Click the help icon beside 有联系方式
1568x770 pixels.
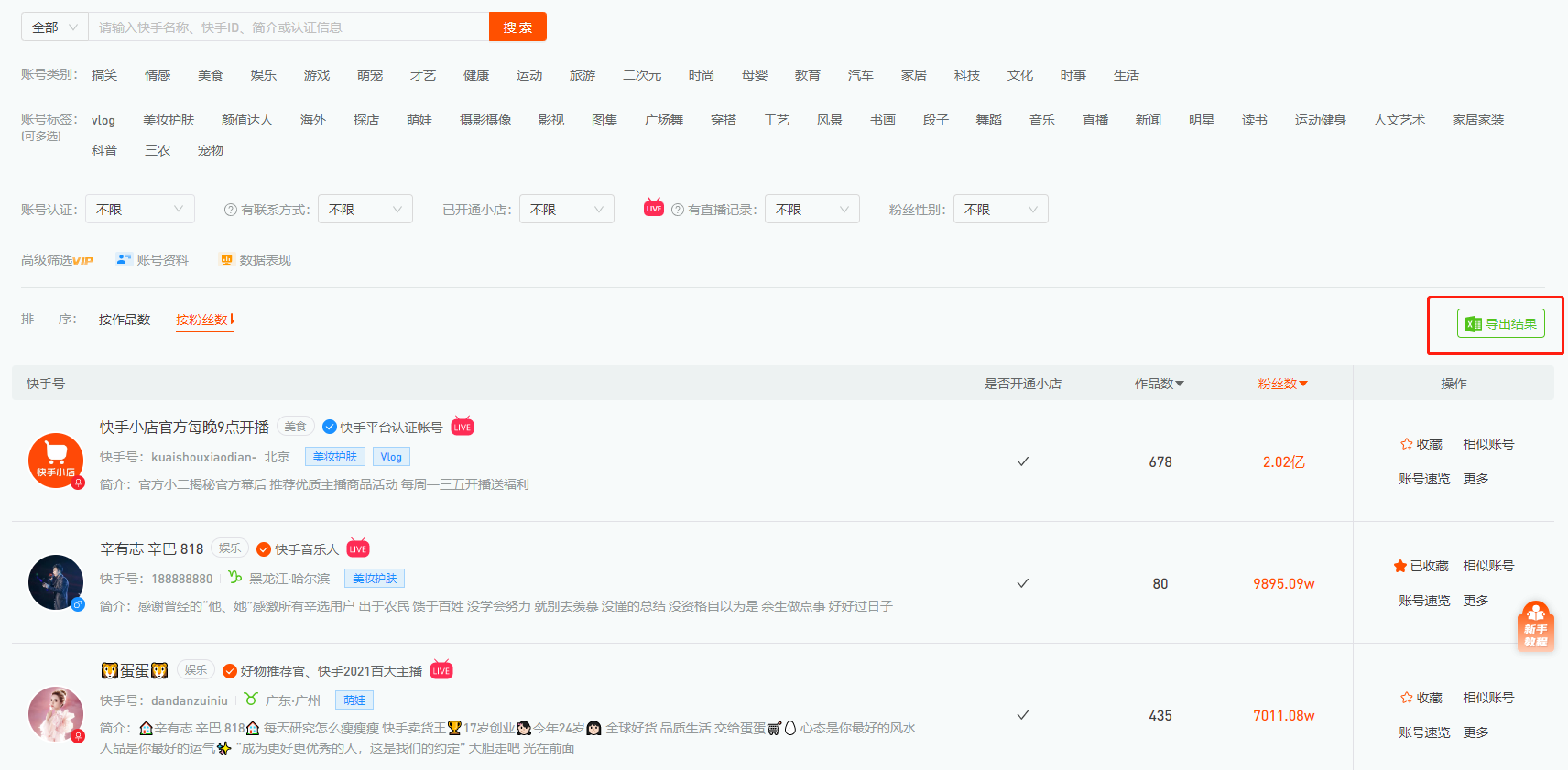pos(231,210)
